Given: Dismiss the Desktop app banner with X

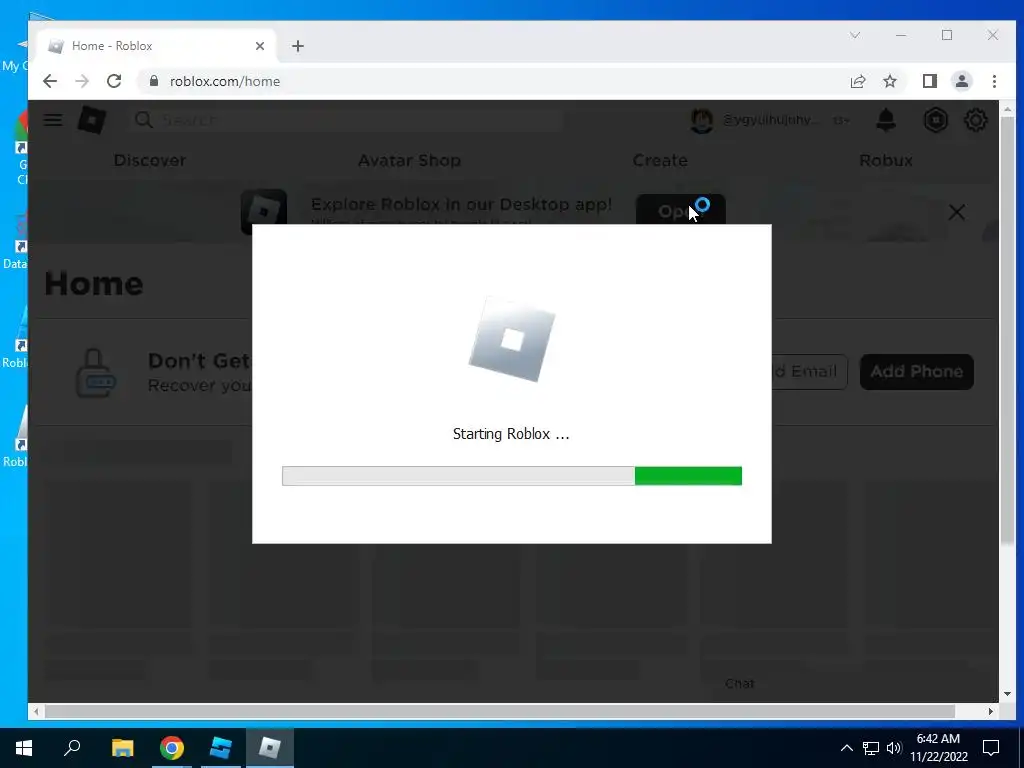Looking at the screenshot, I should (x=957, y=212).
